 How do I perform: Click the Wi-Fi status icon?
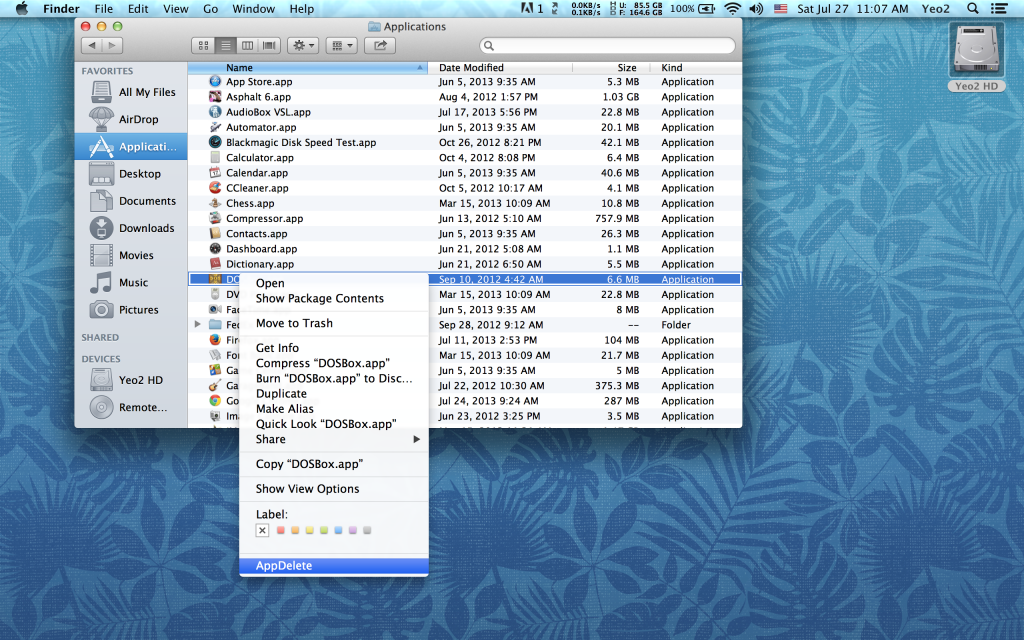(733, 8)
